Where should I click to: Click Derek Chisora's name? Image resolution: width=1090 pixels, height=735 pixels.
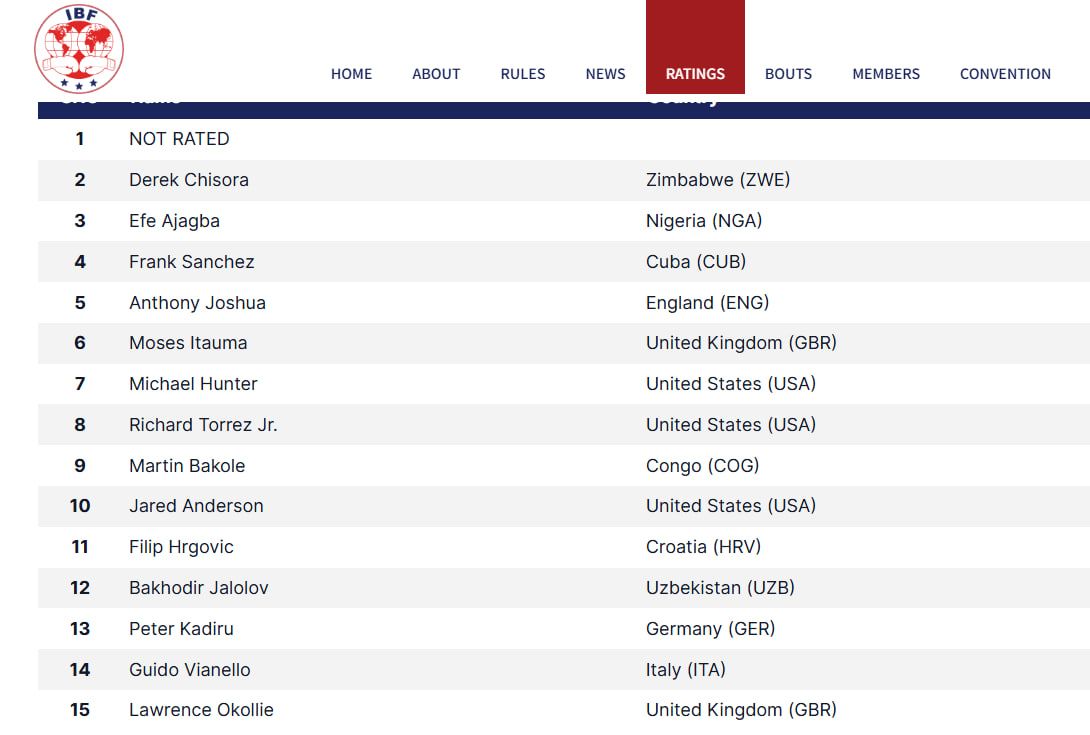[x=188, y=180]
